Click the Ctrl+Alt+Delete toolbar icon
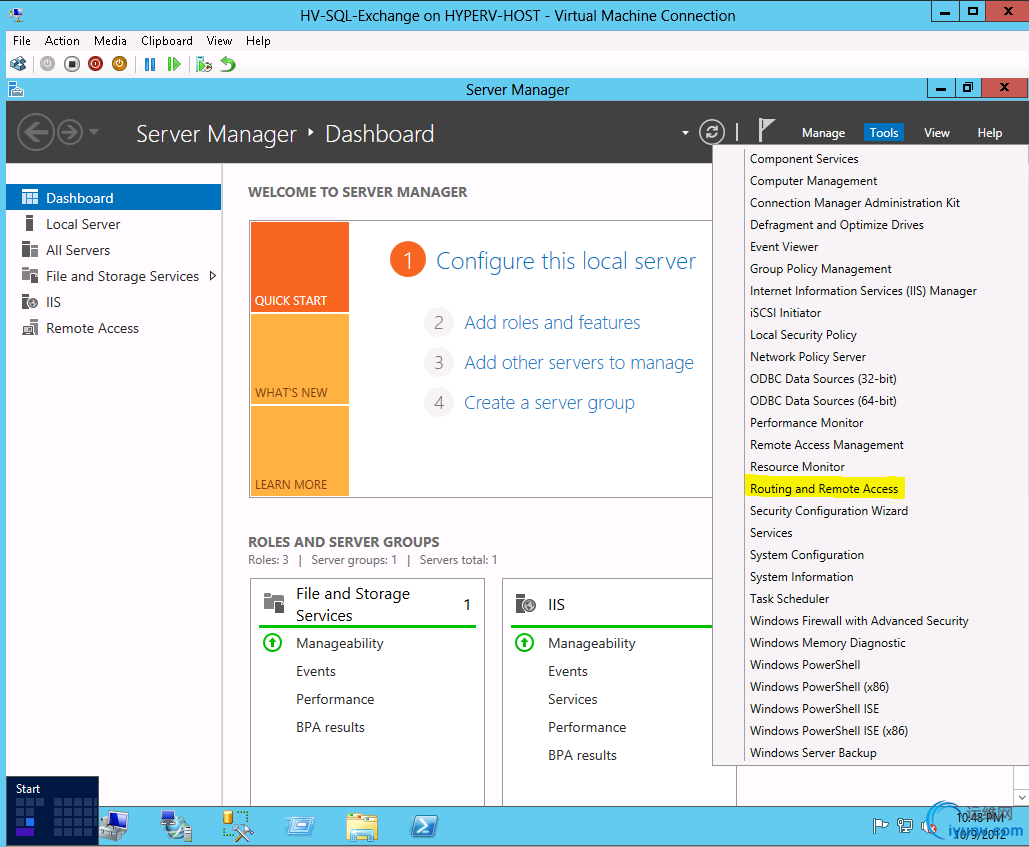The width and height of the screenshot is (1029, 847). [x=18, y=64]
